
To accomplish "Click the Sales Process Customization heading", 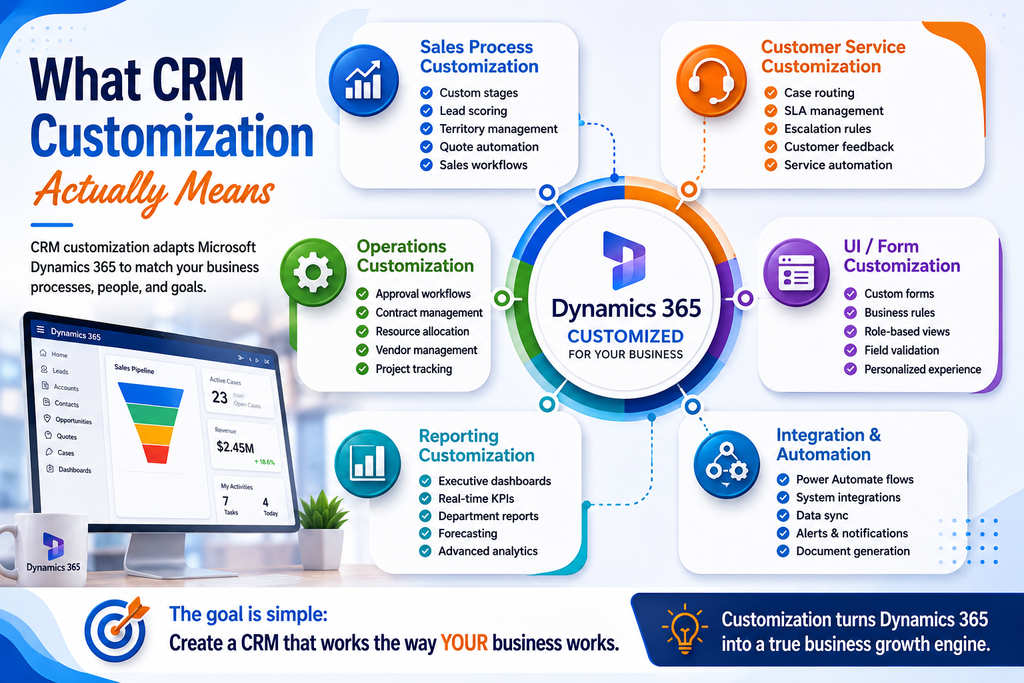I will point(479,57).
